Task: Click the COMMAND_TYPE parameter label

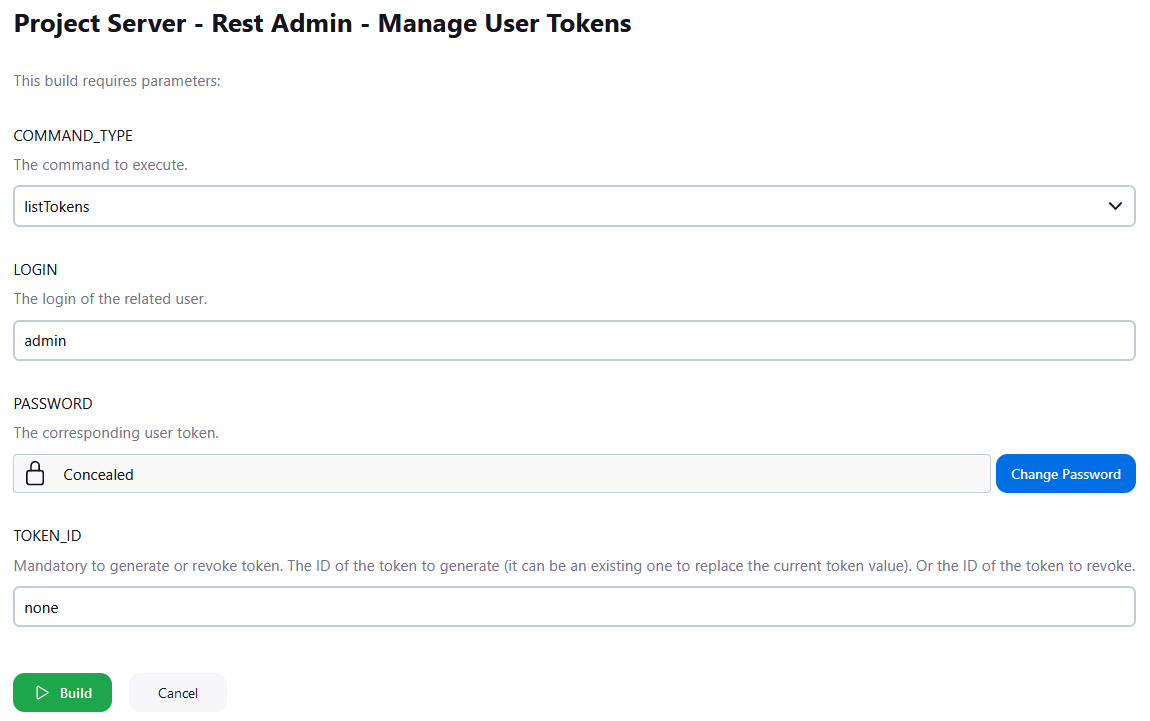Action: click(73, 135)
